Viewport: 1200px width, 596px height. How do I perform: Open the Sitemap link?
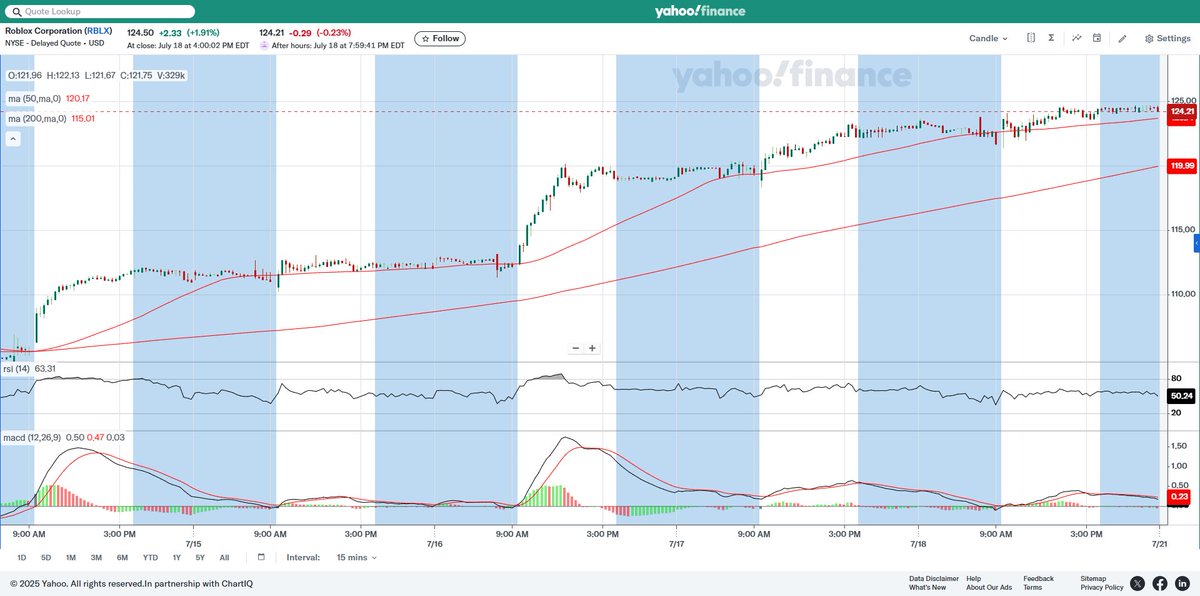coord(1093,578)
